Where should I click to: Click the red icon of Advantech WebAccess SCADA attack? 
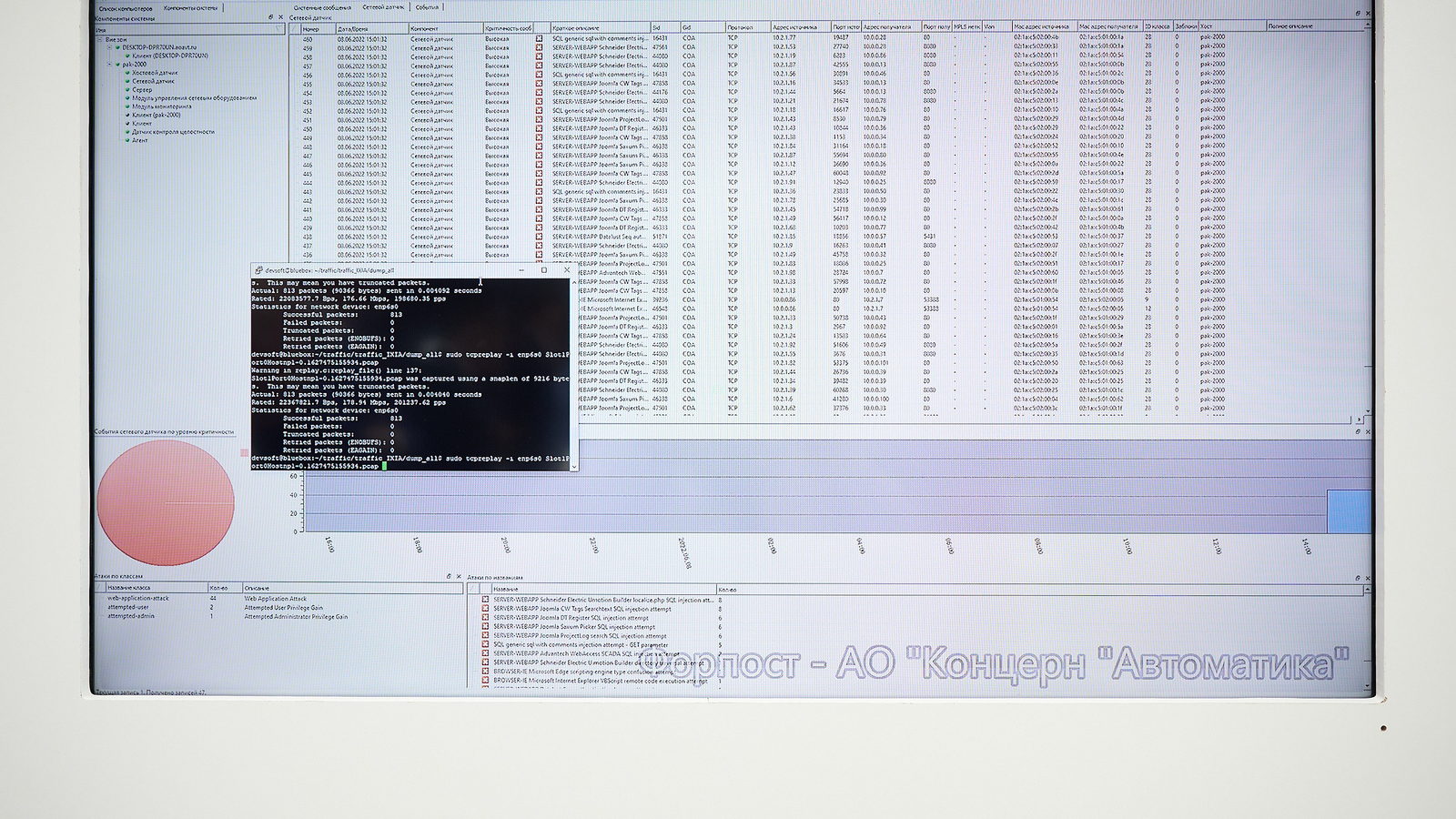[x=485, y=653]
